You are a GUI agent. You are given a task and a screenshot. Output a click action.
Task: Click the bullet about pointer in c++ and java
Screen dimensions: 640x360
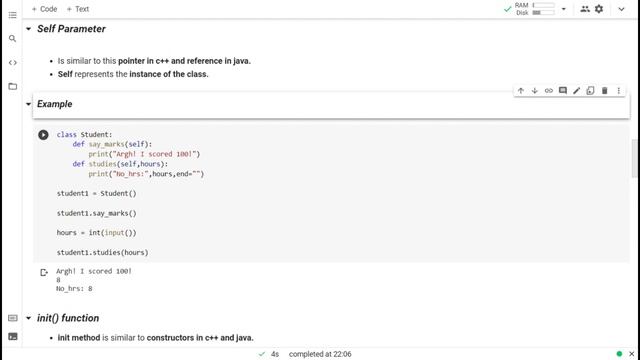(154, 61)
